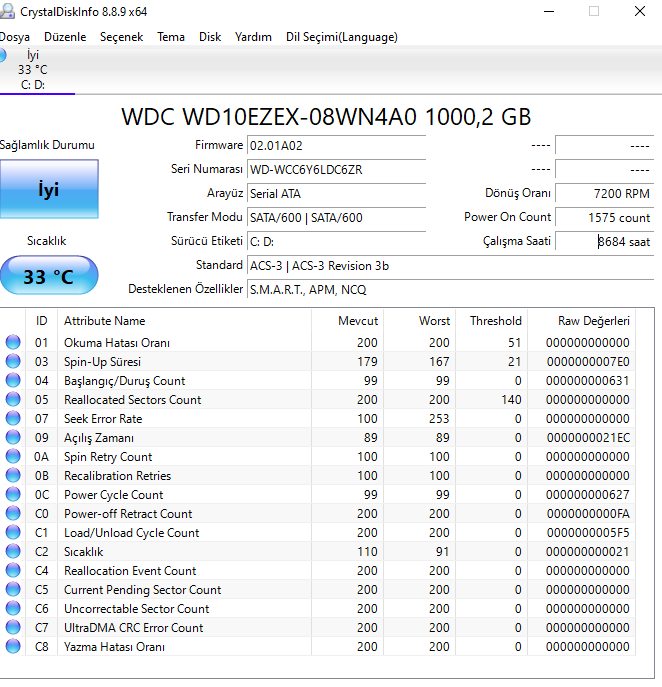662x687 pixels.
Task: Open Dil Seçimi(Language) menu
Action: [342, 37]
